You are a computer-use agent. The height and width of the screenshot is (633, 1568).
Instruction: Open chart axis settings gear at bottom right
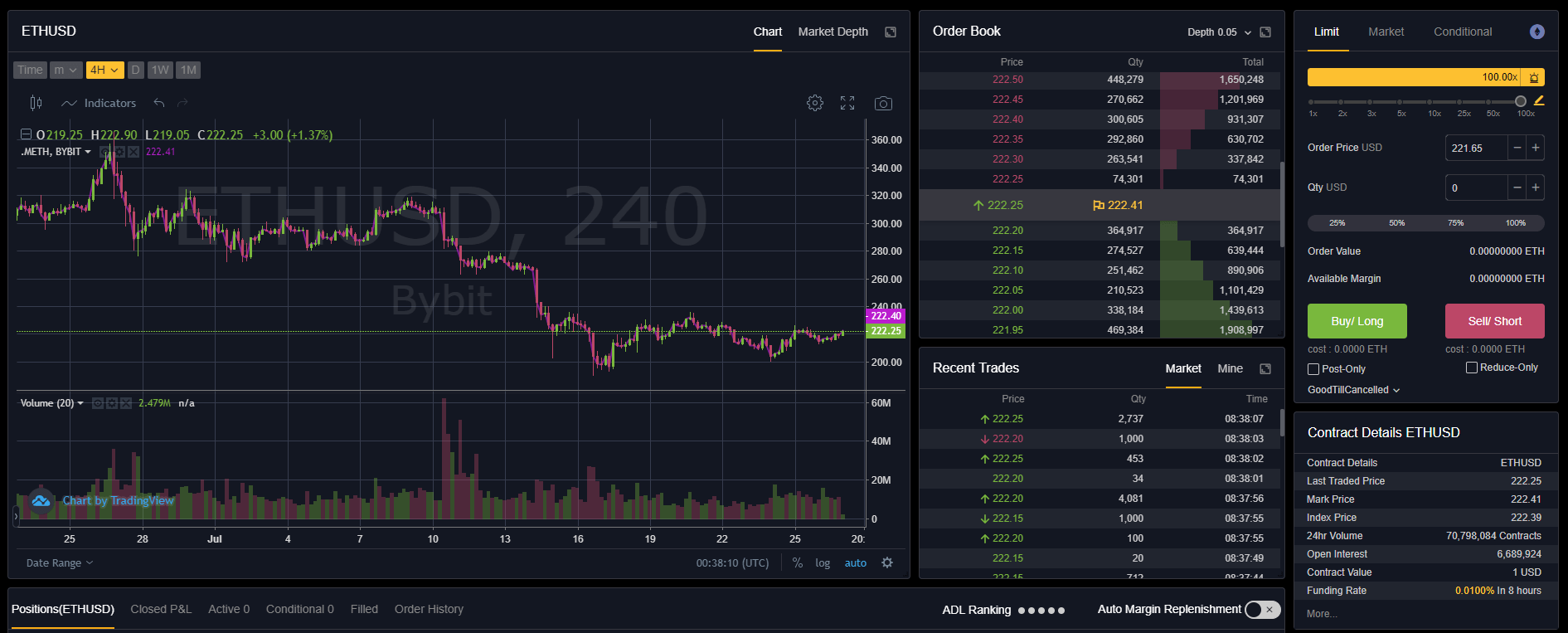pyautogui.click(x=887, y=562)
